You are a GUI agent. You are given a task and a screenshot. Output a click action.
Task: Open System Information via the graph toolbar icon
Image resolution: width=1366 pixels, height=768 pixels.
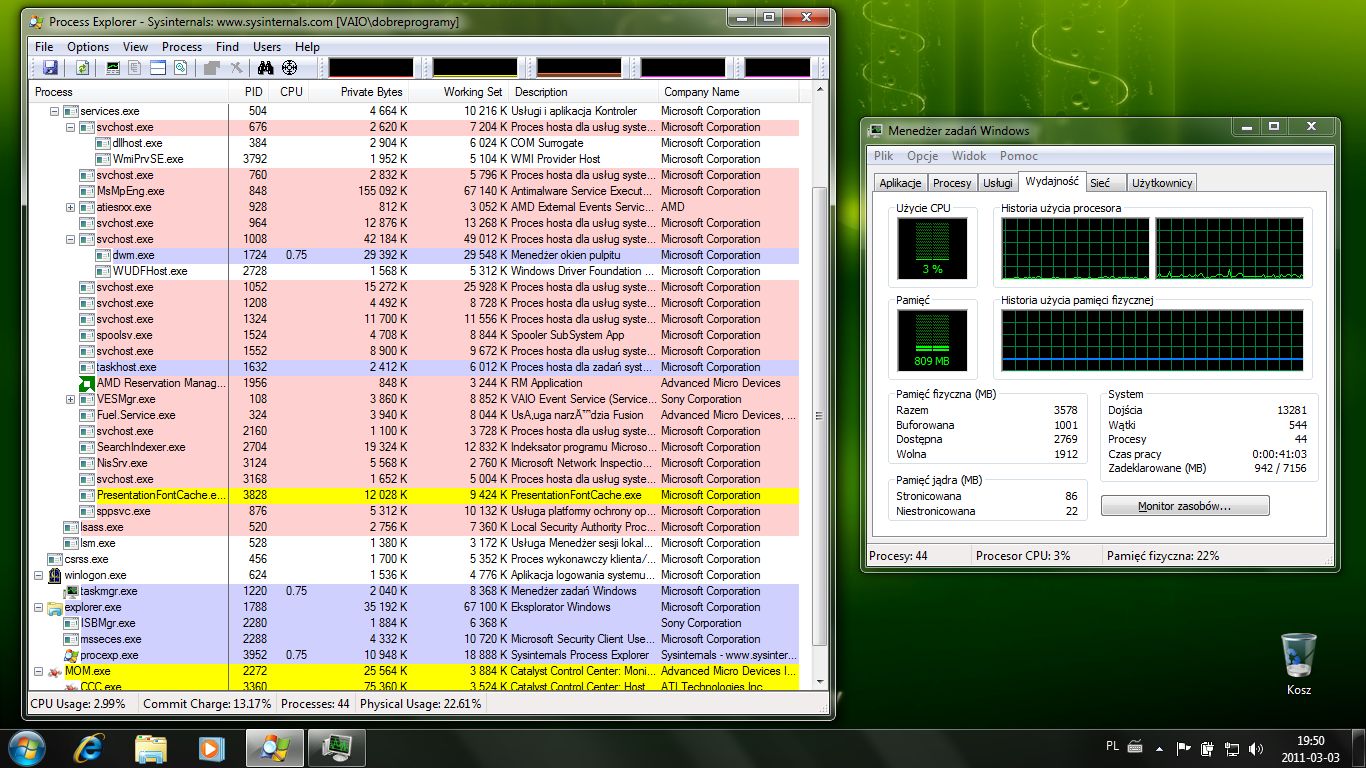[113, 68]
